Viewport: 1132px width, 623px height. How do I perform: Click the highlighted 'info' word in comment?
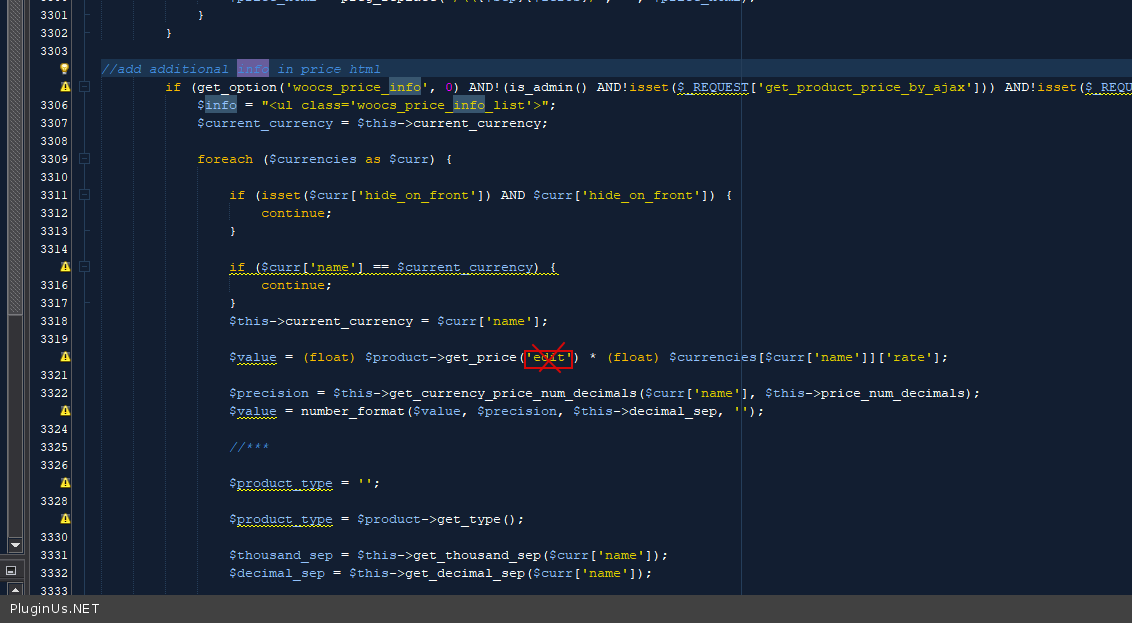[252, 69]
